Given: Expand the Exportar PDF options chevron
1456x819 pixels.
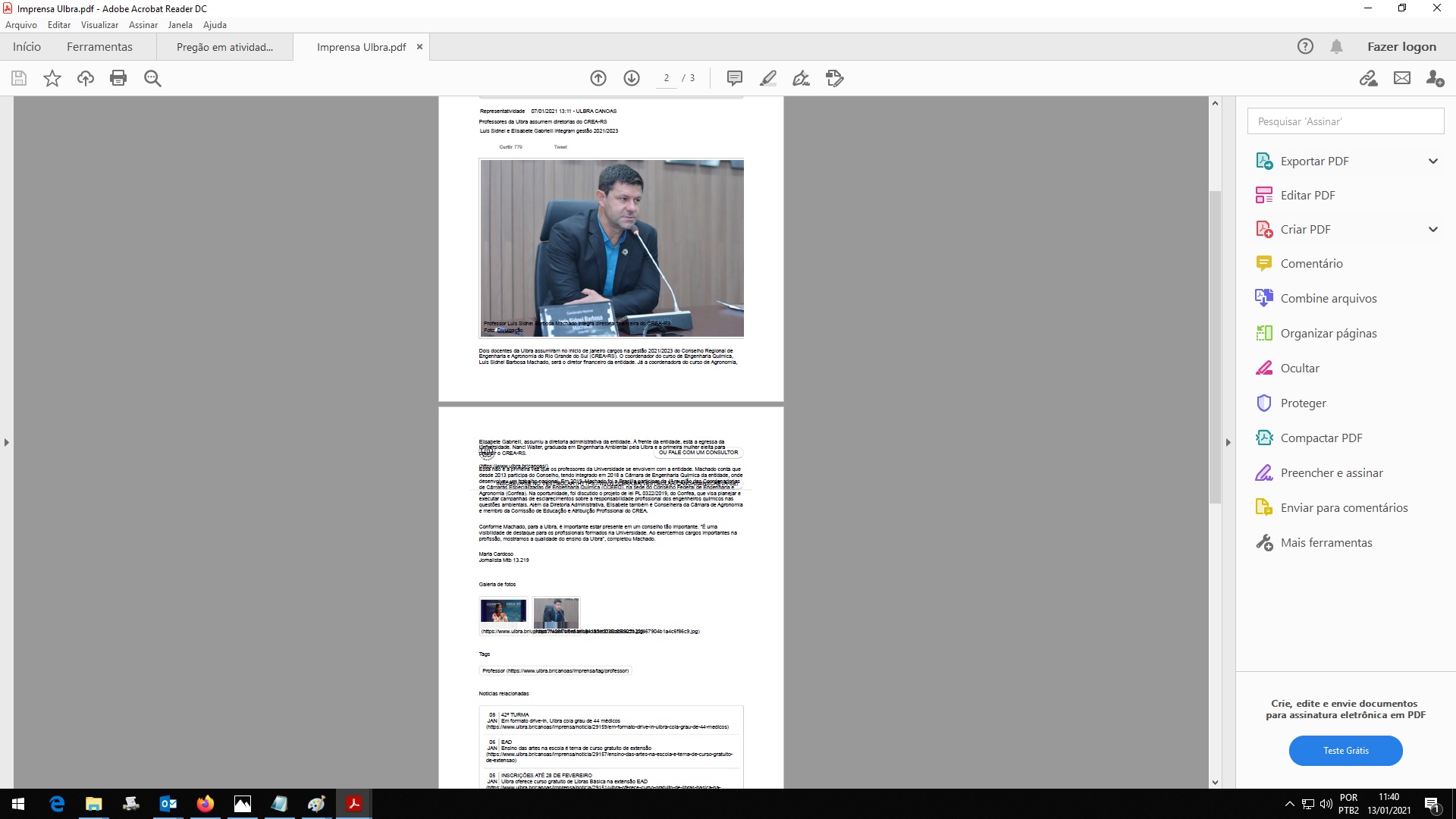Looking at the screenshot, I should pyautogui.click(x=1433, y=161).
